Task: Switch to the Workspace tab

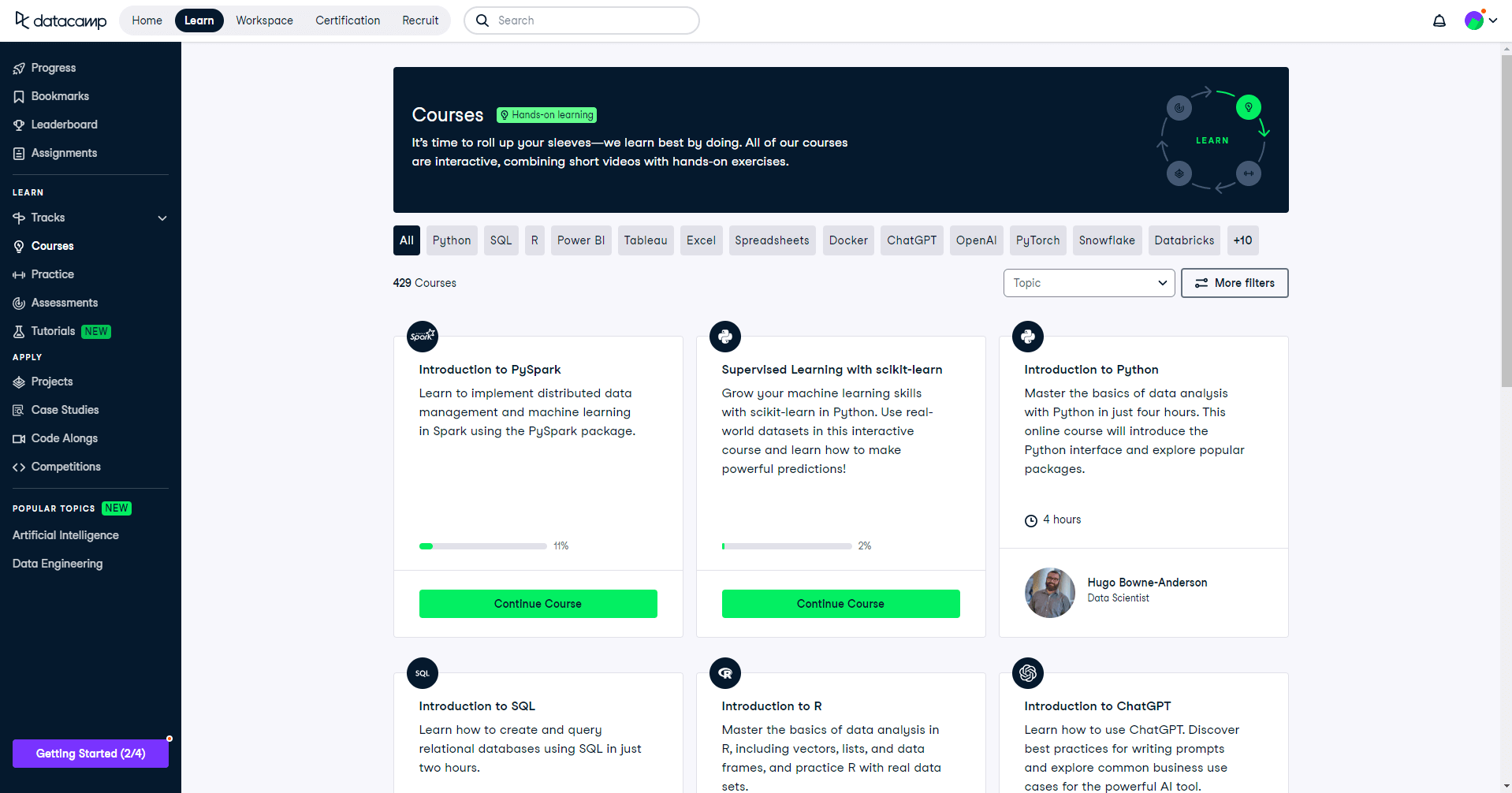Action: [x=264, y=20]
